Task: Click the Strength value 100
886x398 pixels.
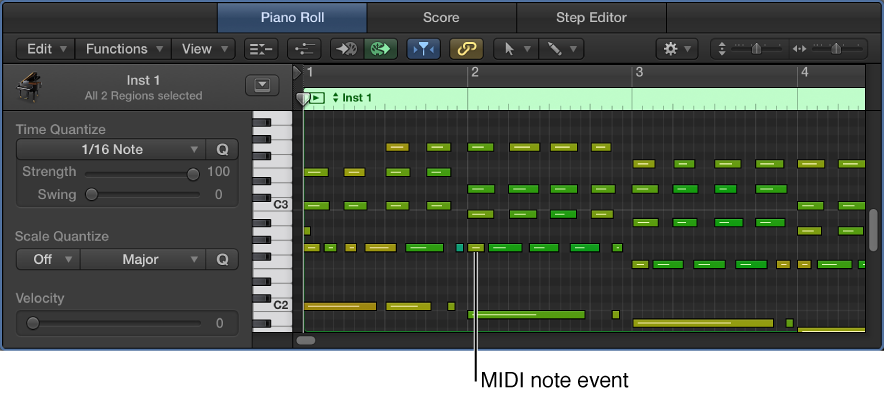Action: (219, 172)
